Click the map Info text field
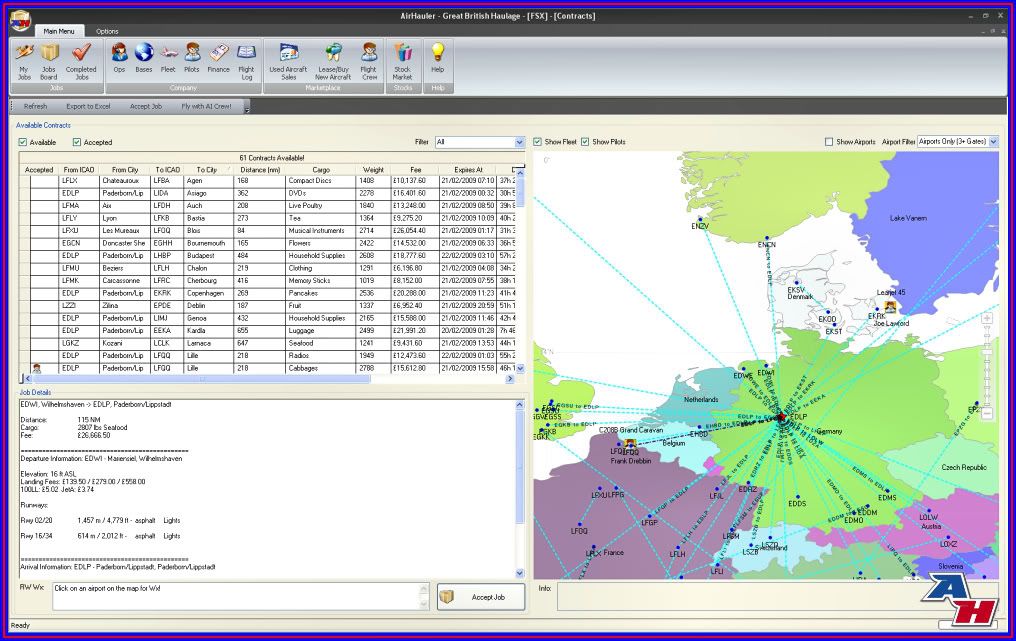This screenshot has height=641, width=1016. [776, 596]
